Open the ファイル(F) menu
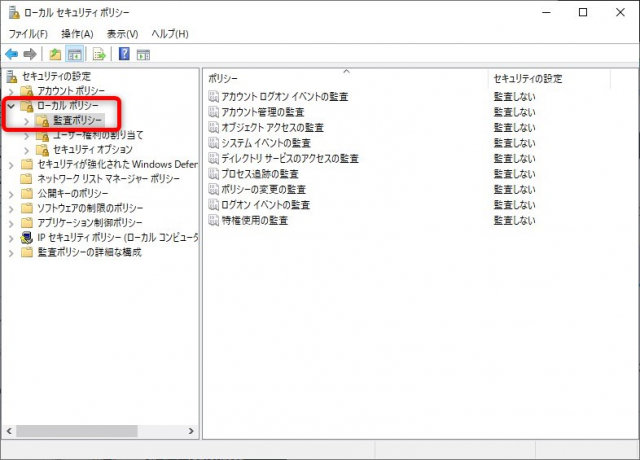 pyautogui.click(x=29, y=34)
